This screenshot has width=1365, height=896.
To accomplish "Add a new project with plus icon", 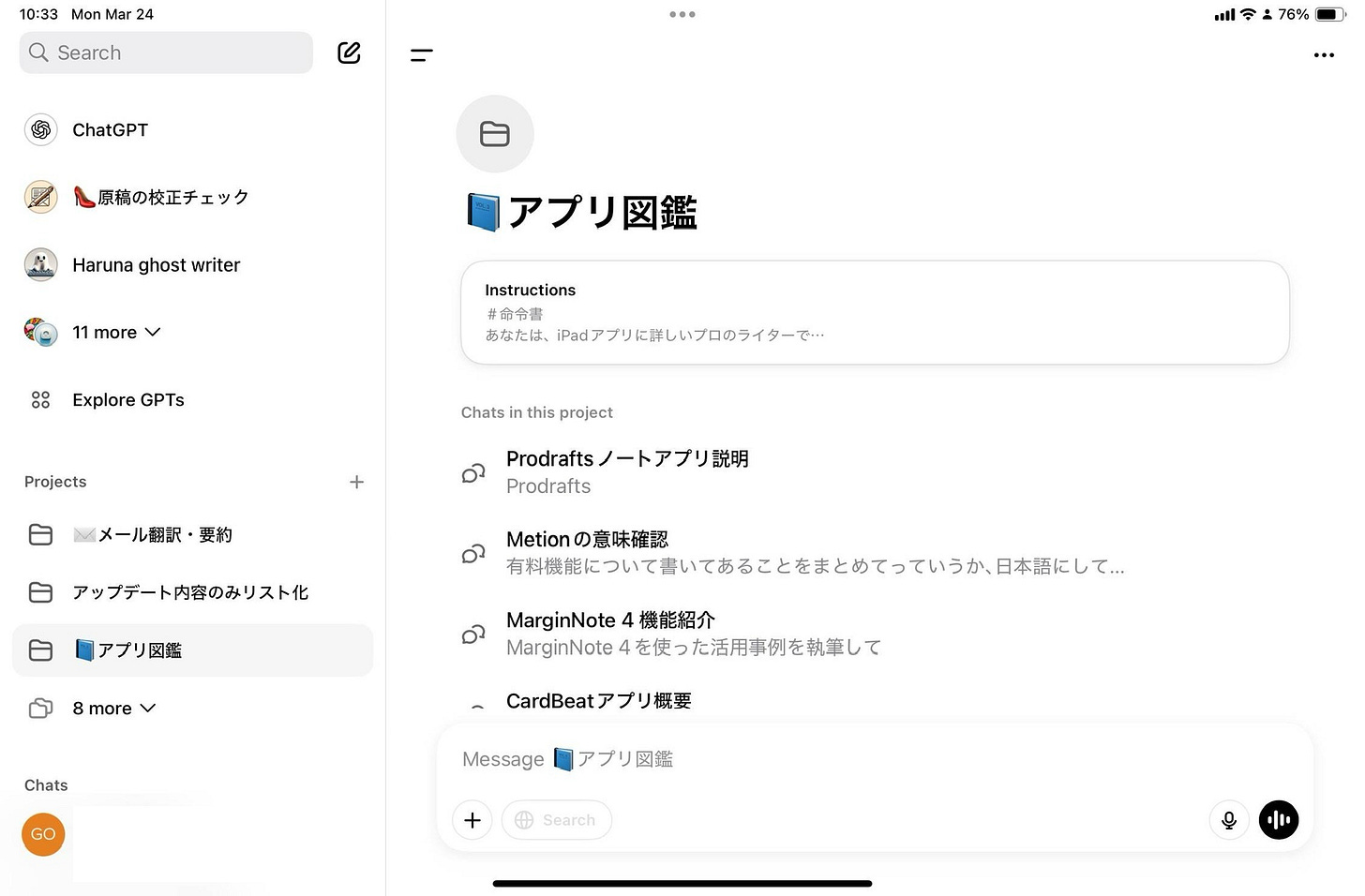I will click(x=356, y=482).
